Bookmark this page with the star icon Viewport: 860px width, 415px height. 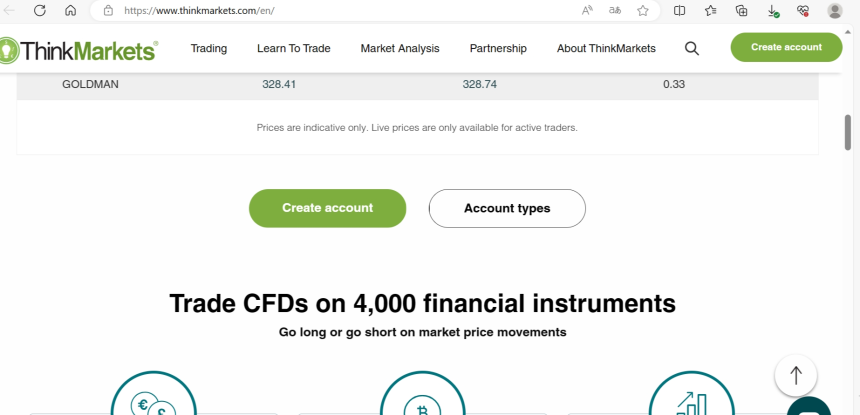coord(643,10)
